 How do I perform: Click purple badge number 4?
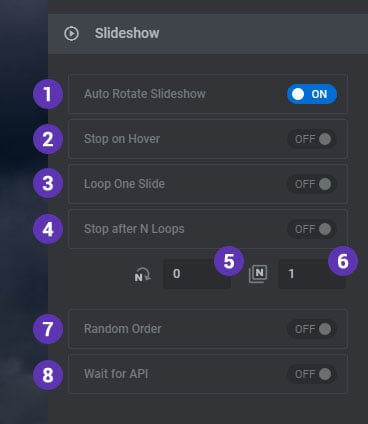48,229
